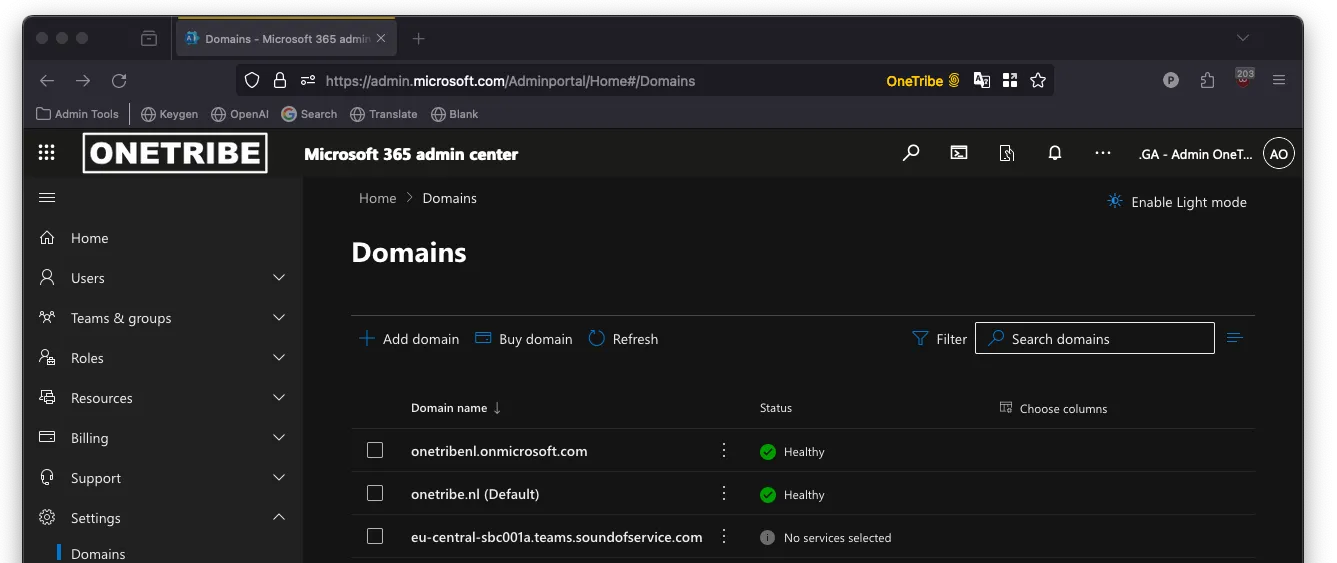Select the onetribenl.onmicrosoft.com checkbox
Image resolution: width=1337 pixels, height=563 pixels.
pyautogui.click(x=375, y=451)
